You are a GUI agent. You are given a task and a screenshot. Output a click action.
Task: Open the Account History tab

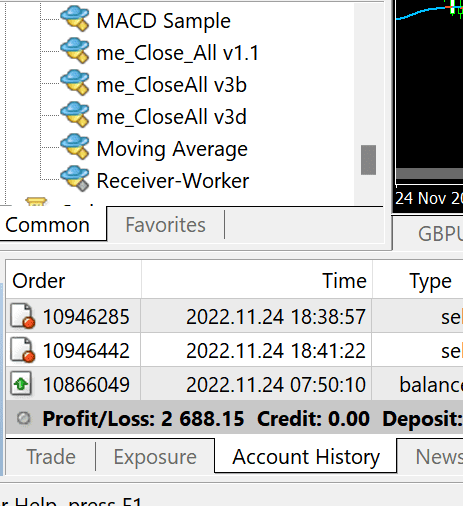(x=306, y=456)
